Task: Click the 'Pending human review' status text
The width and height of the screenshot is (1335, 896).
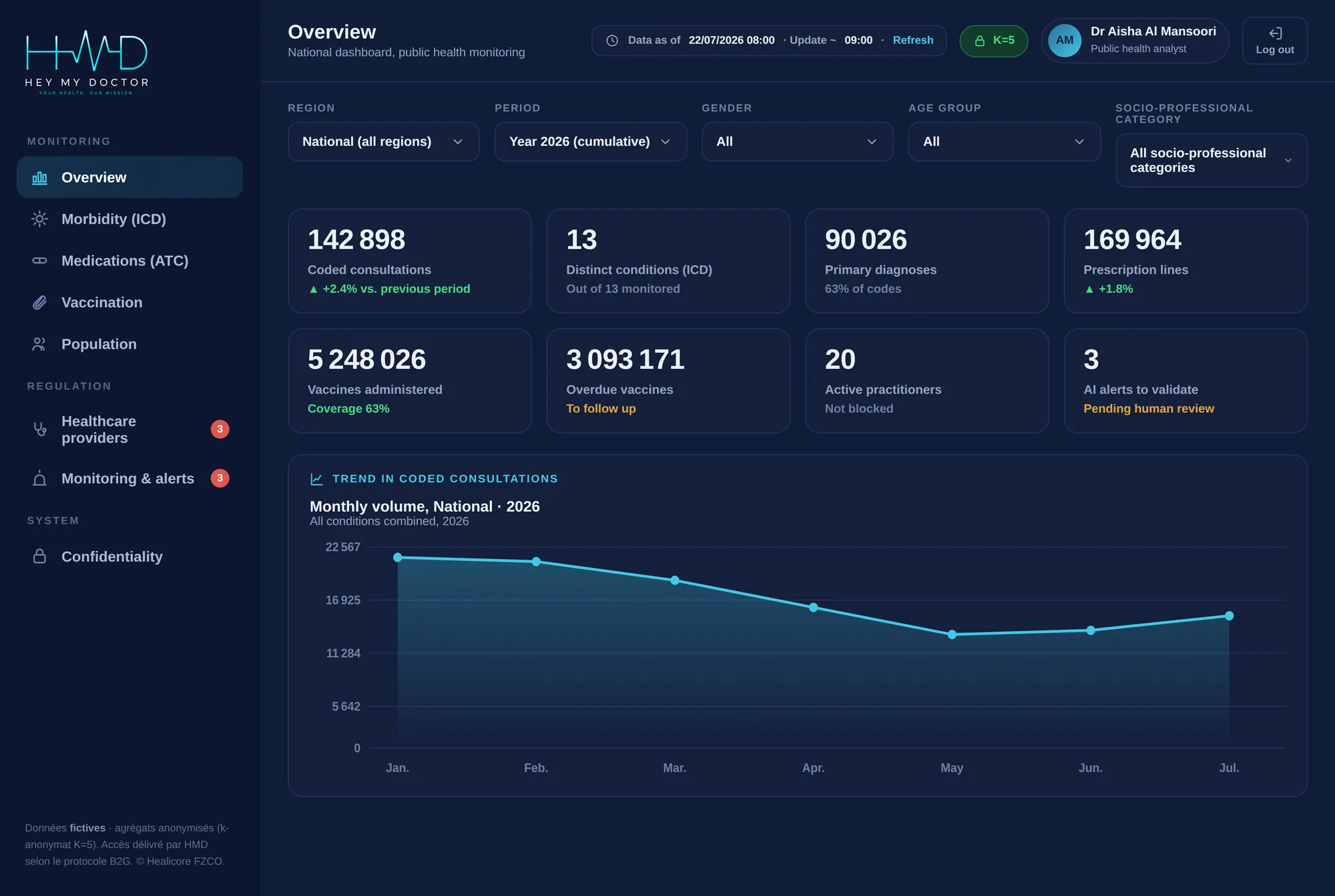Action: click(x=1149, y=408)
